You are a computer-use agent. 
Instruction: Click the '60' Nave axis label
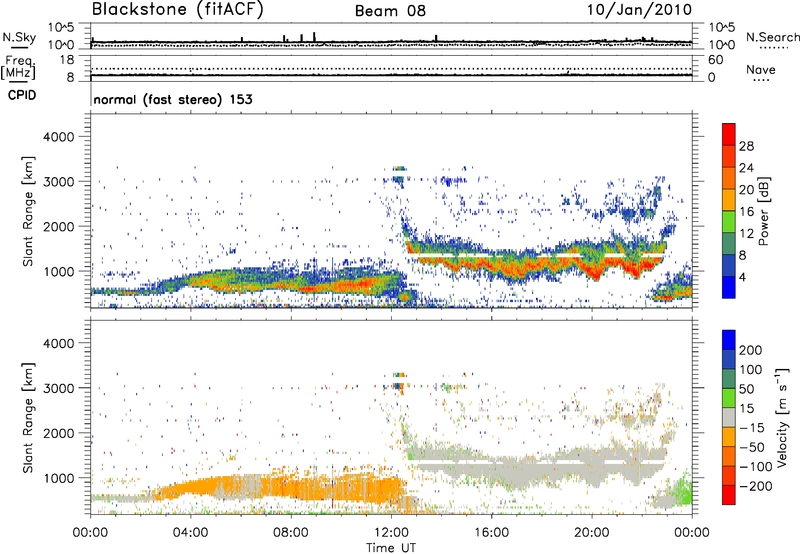click(715, 60)
